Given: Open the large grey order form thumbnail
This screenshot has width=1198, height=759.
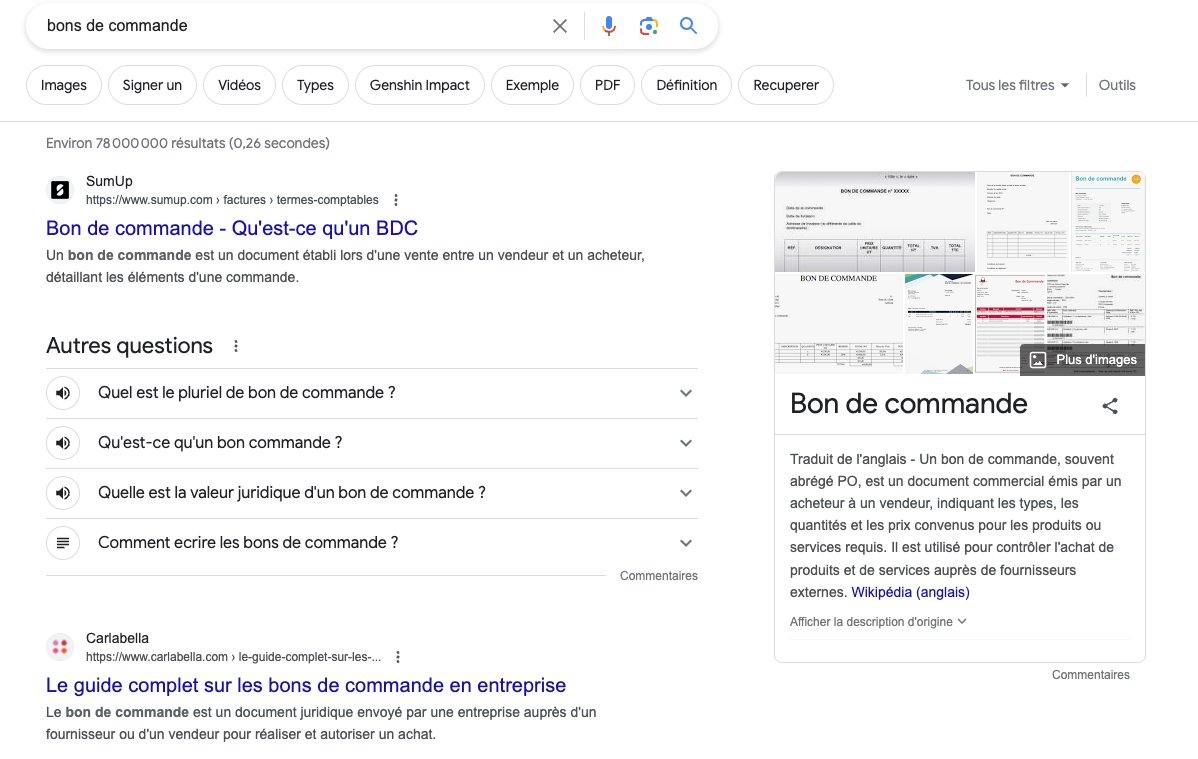Looking at the screenshot, I should tap(874, 222).
